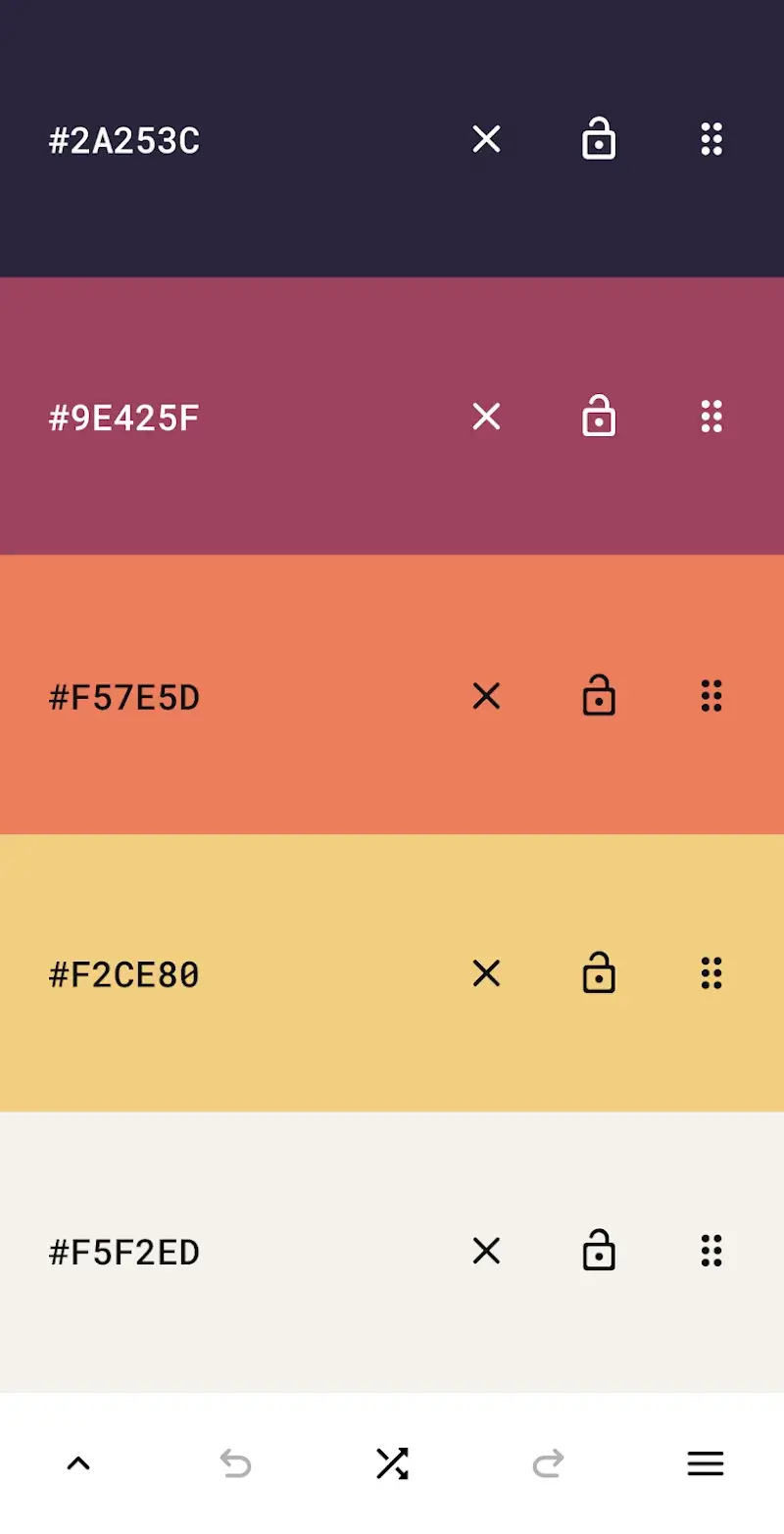Open the hamburger menu
The width and height of the screenshot is (784, 1534).
(706, 1463)
